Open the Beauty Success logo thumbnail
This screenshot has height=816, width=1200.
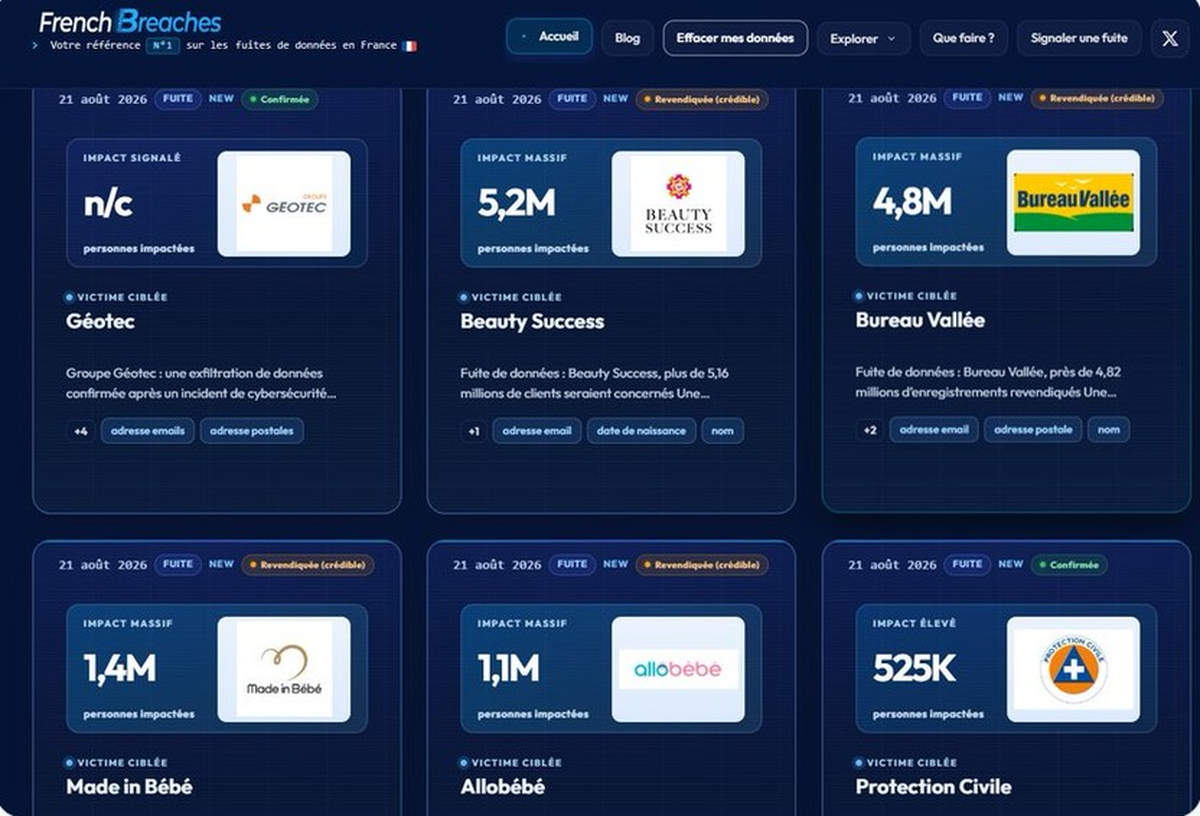(678, 204)
